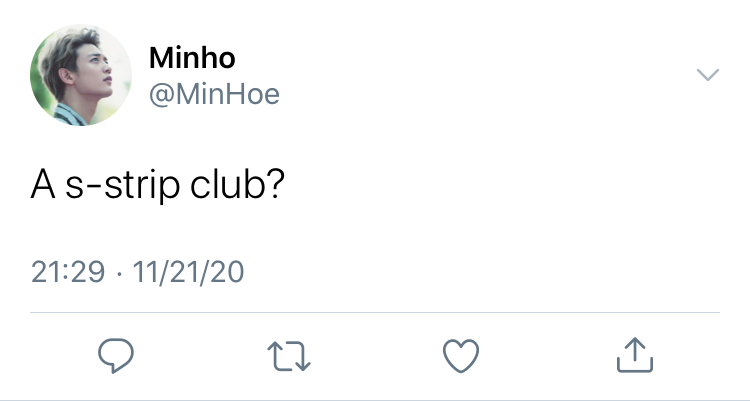Screen dimensions: 750x401
Task: Open the Minho display name profile link
Action: tap(192, 57)
